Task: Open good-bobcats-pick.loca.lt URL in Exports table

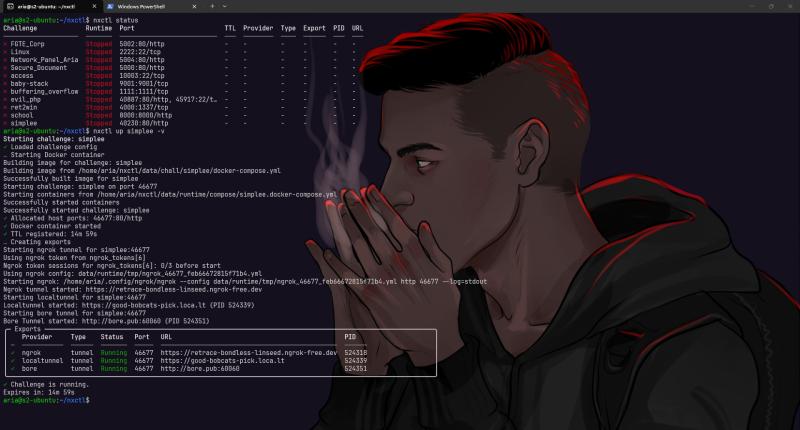Action: pyautogui.click(x=222, y=360)
